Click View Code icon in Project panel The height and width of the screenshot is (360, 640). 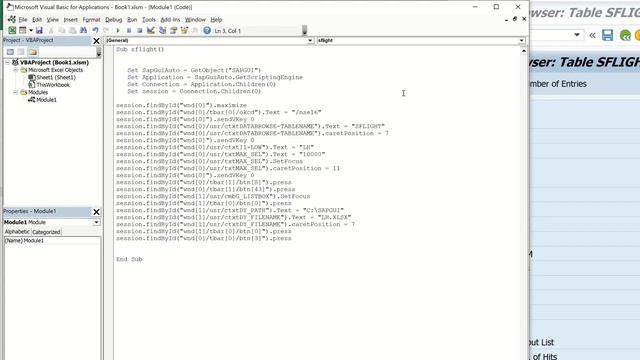[x=10, y=52]
